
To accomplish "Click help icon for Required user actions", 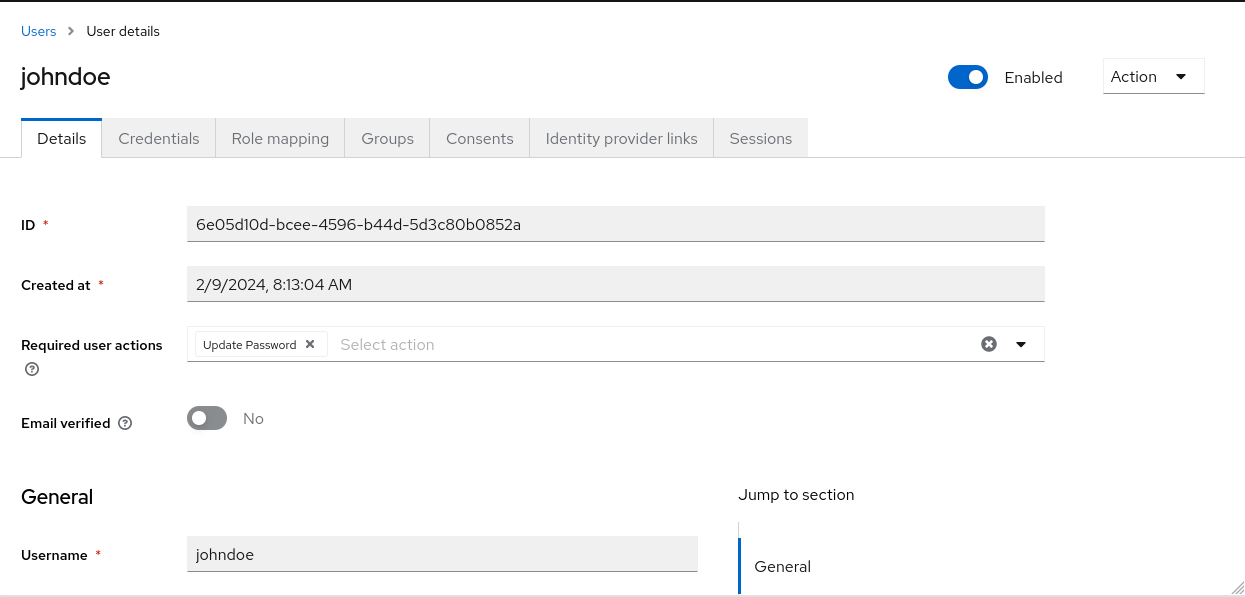I will click(32, 369).
